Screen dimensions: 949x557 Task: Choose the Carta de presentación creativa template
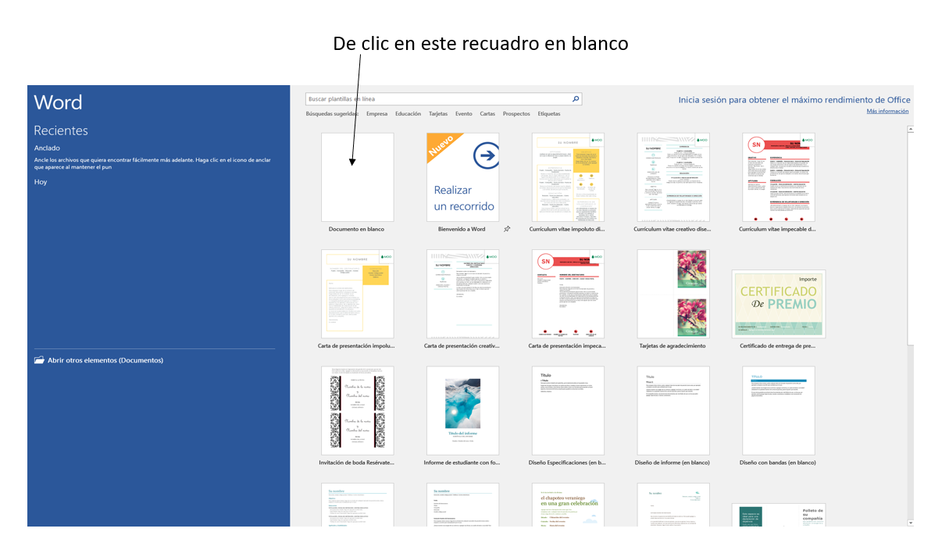[x=462, y=294]
